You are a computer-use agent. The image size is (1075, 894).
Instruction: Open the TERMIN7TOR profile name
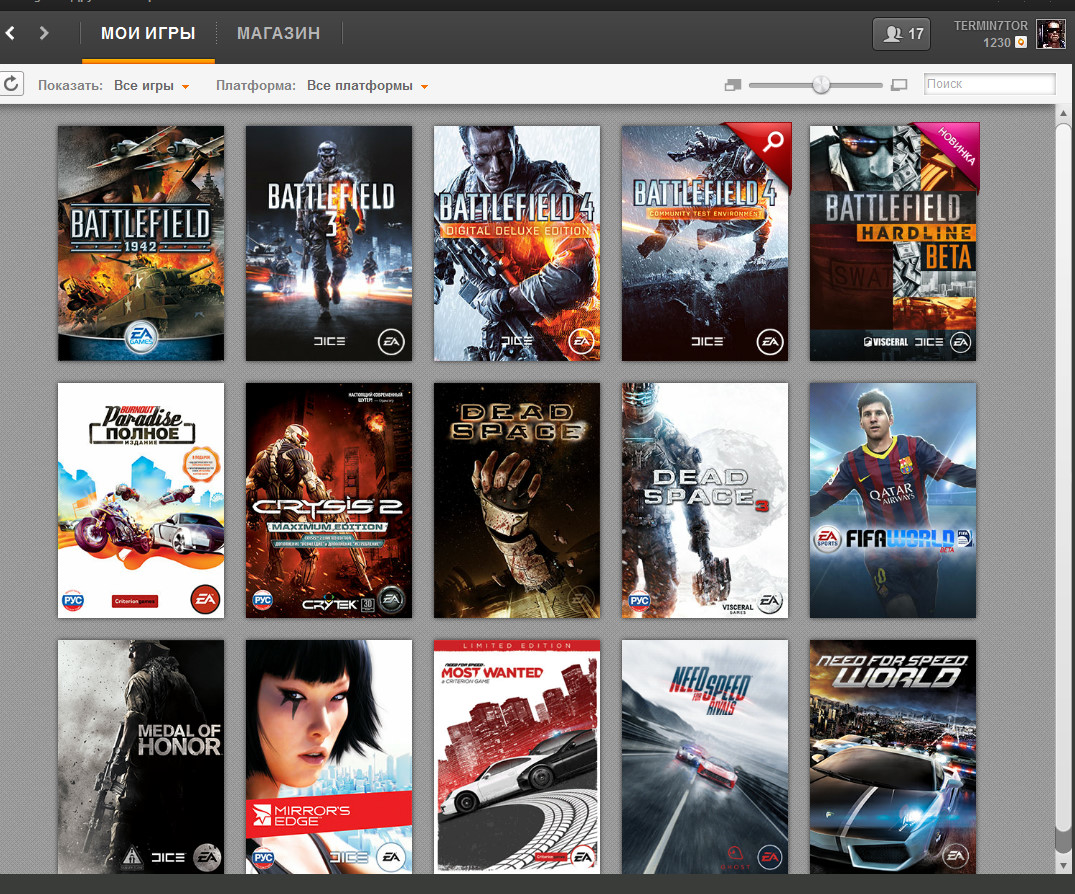coord(991,25)
